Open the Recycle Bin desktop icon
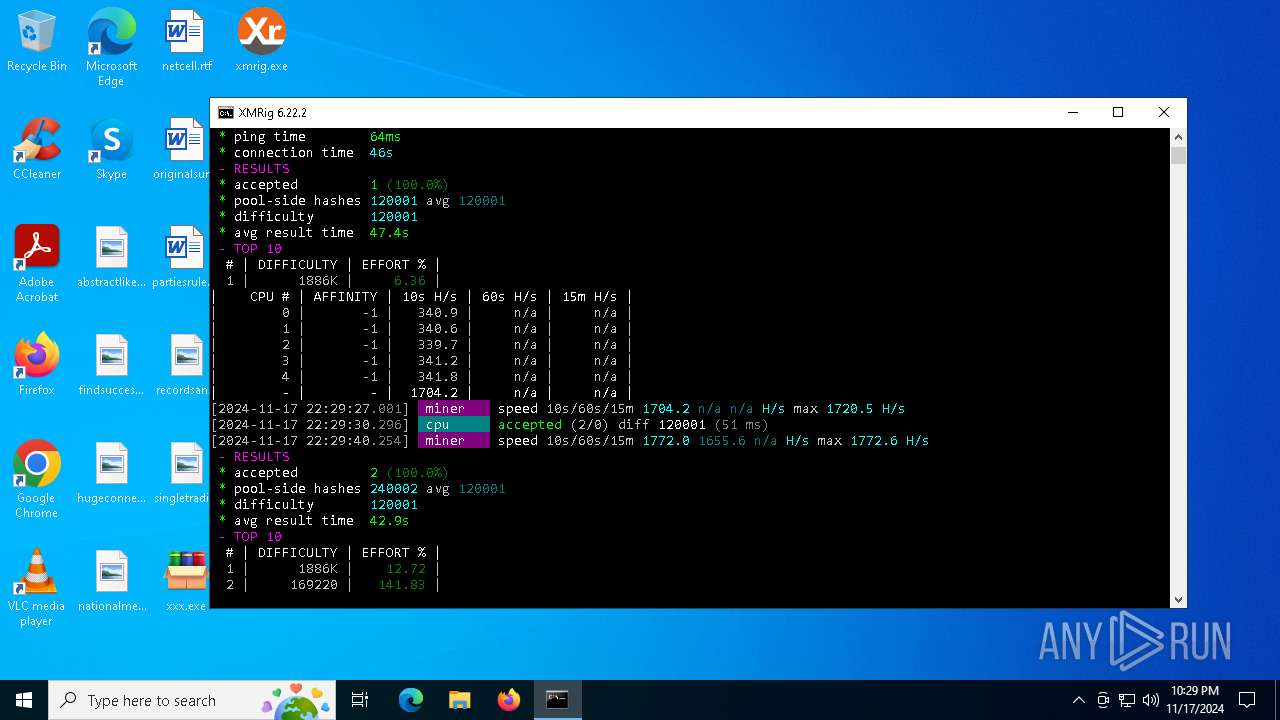 [37, 42]
